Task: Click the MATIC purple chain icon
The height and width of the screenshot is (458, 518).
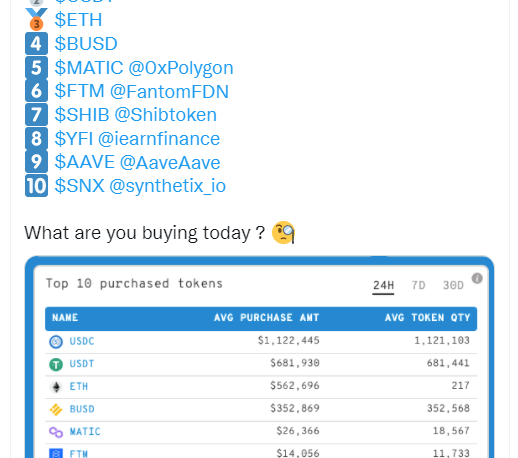Action: tap(56, 432)
